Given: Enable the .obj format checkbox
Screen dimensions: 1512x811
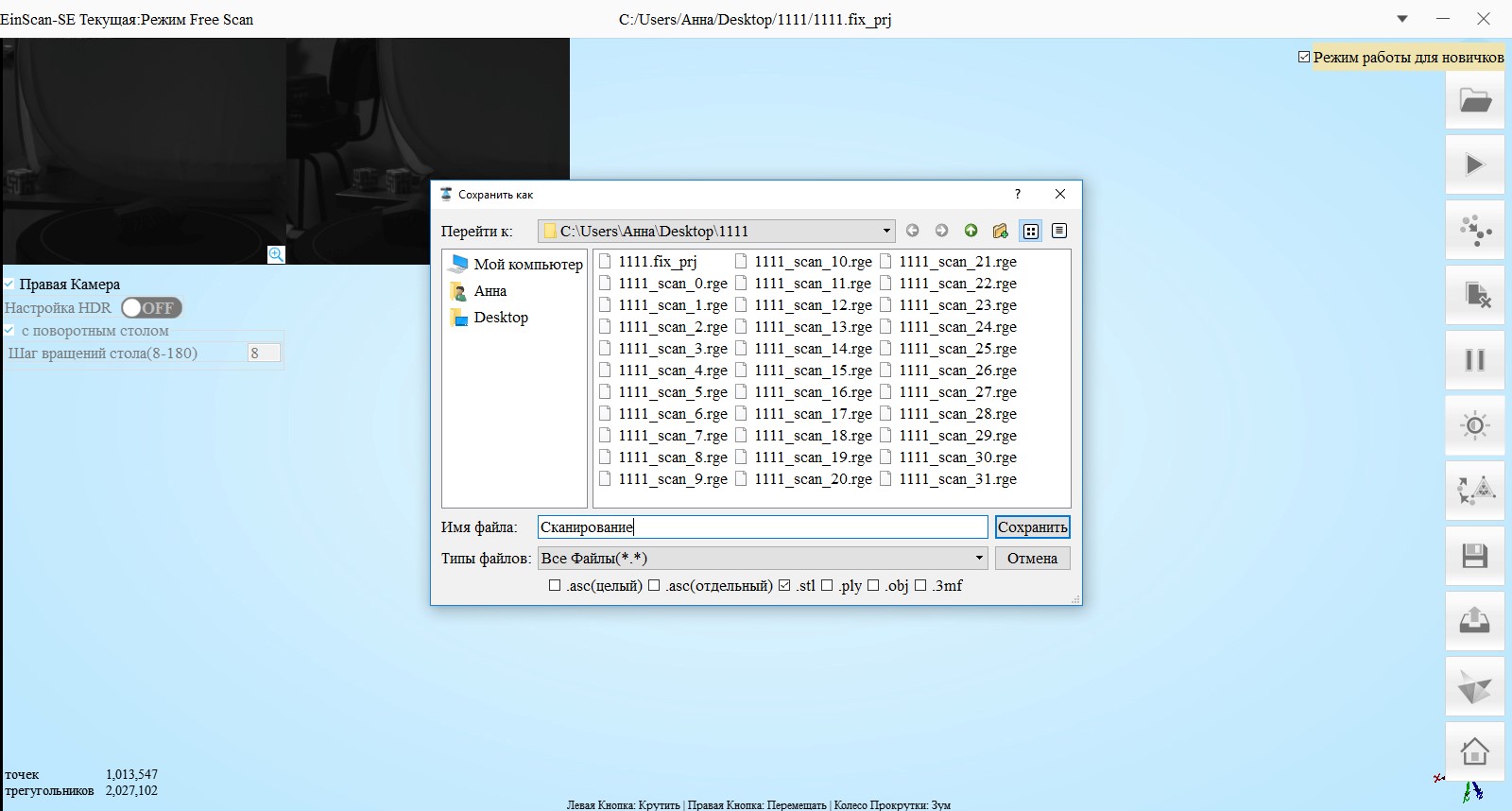Looking at the screenshot, I should 873,586.
